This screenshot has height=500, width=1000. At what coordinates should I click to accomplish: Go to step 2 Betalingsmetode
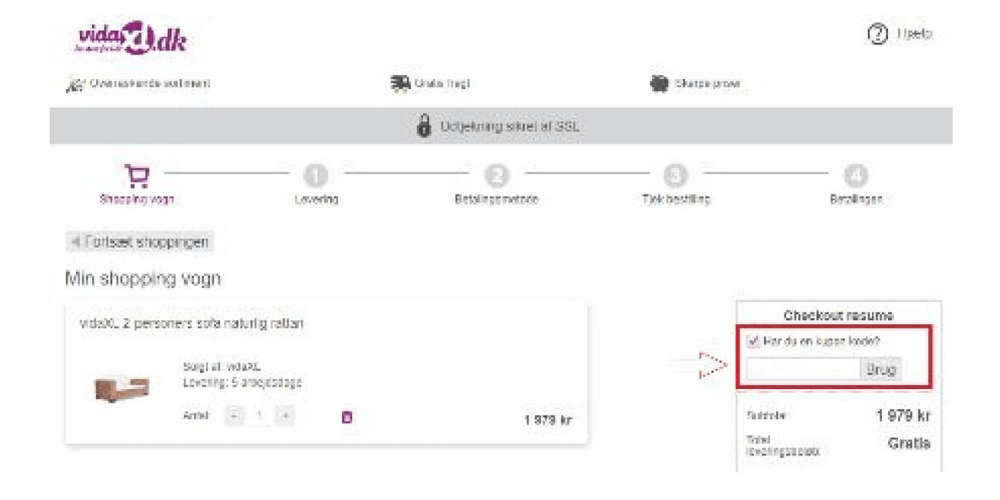[496, 176]
